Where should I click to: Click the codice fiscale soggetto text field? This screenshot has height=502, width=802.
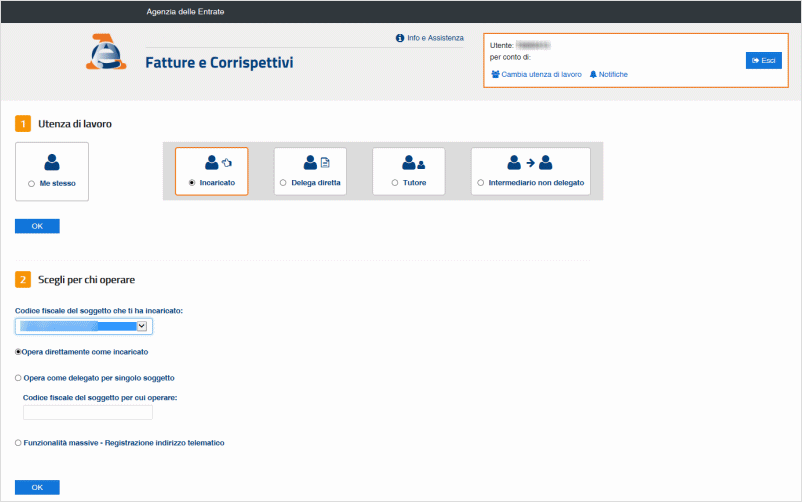(x=88, y=412)
